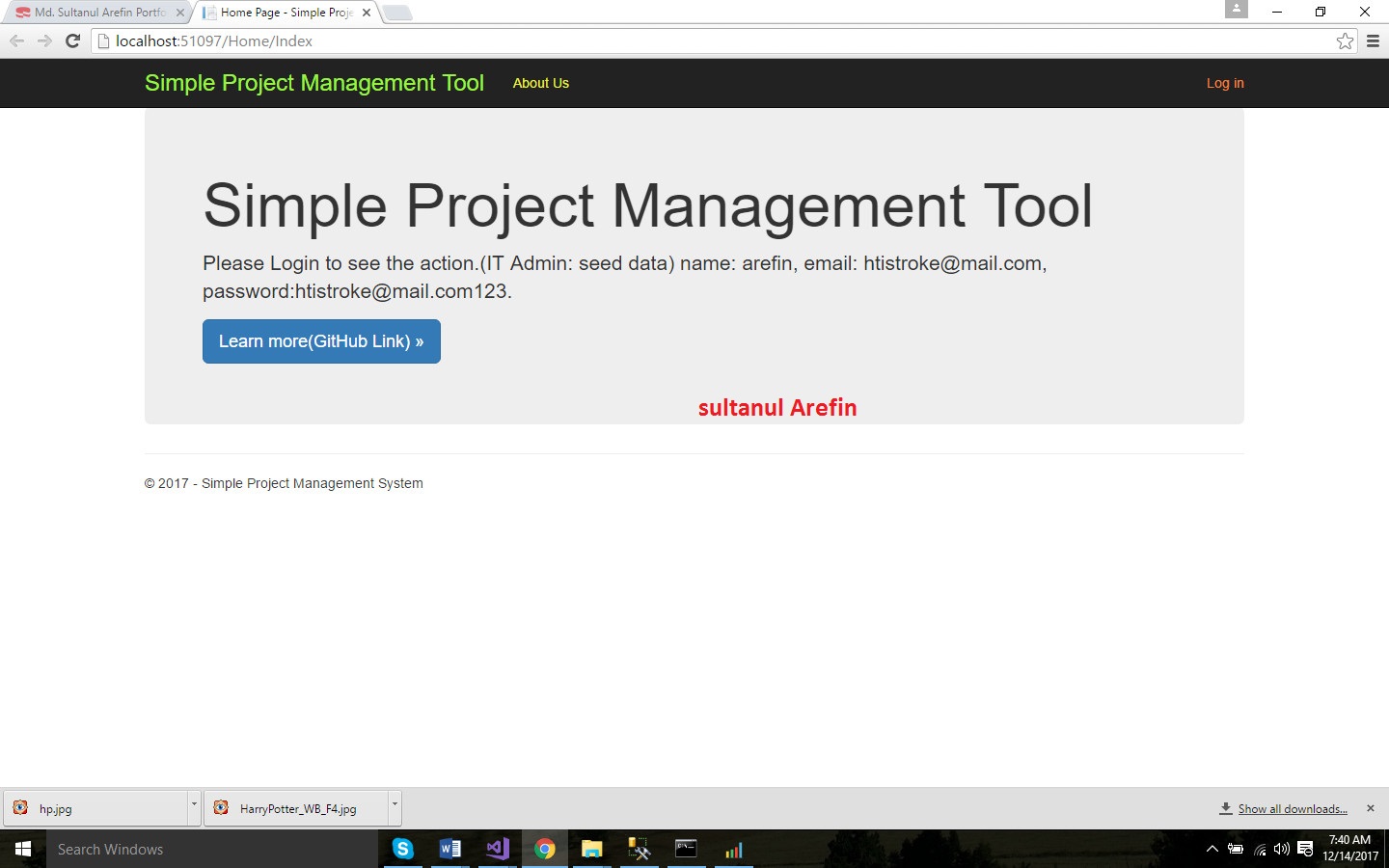The width and height of the screenshot is (1389, 868).
Task: Click Show all downloads link
Action: (1292, 809)
